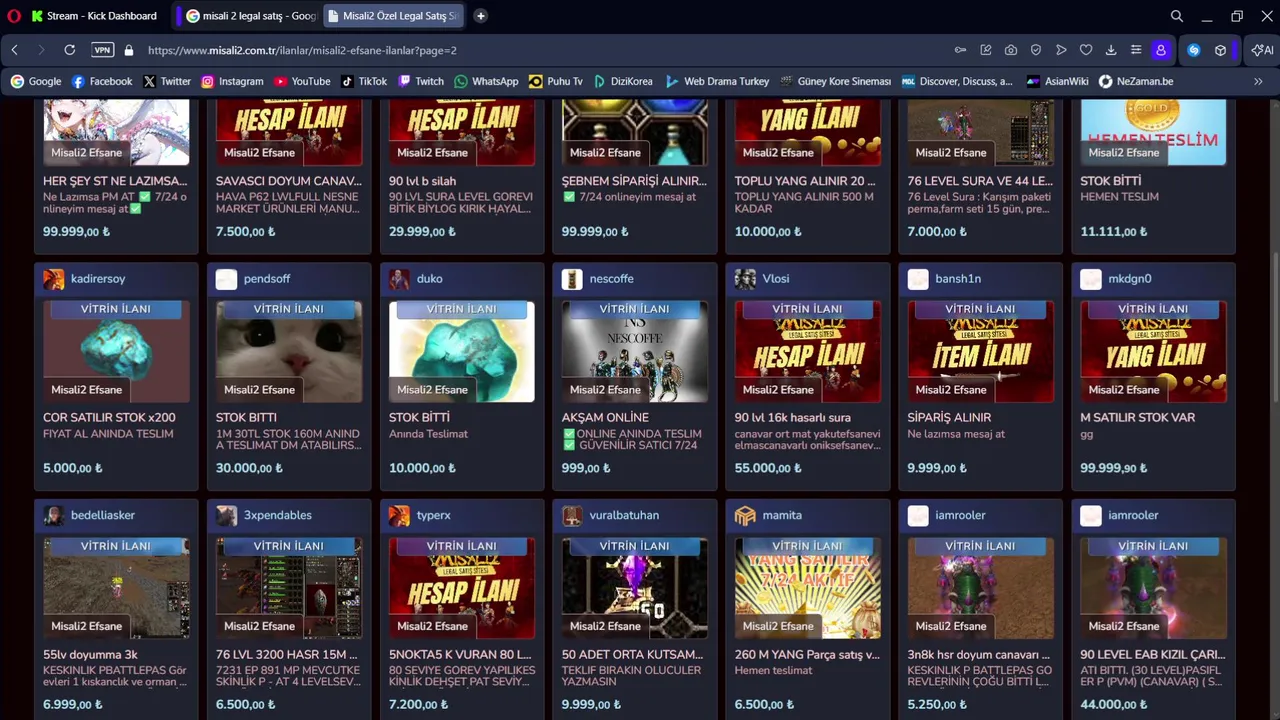Take a snapshot with the camera icon
The image size is (1280, 720).
click(1011, 50)
